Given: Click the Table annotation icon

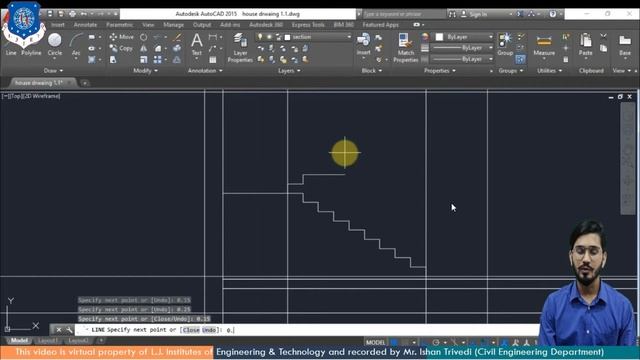Looking at the screenshot, I should [213, 60].
